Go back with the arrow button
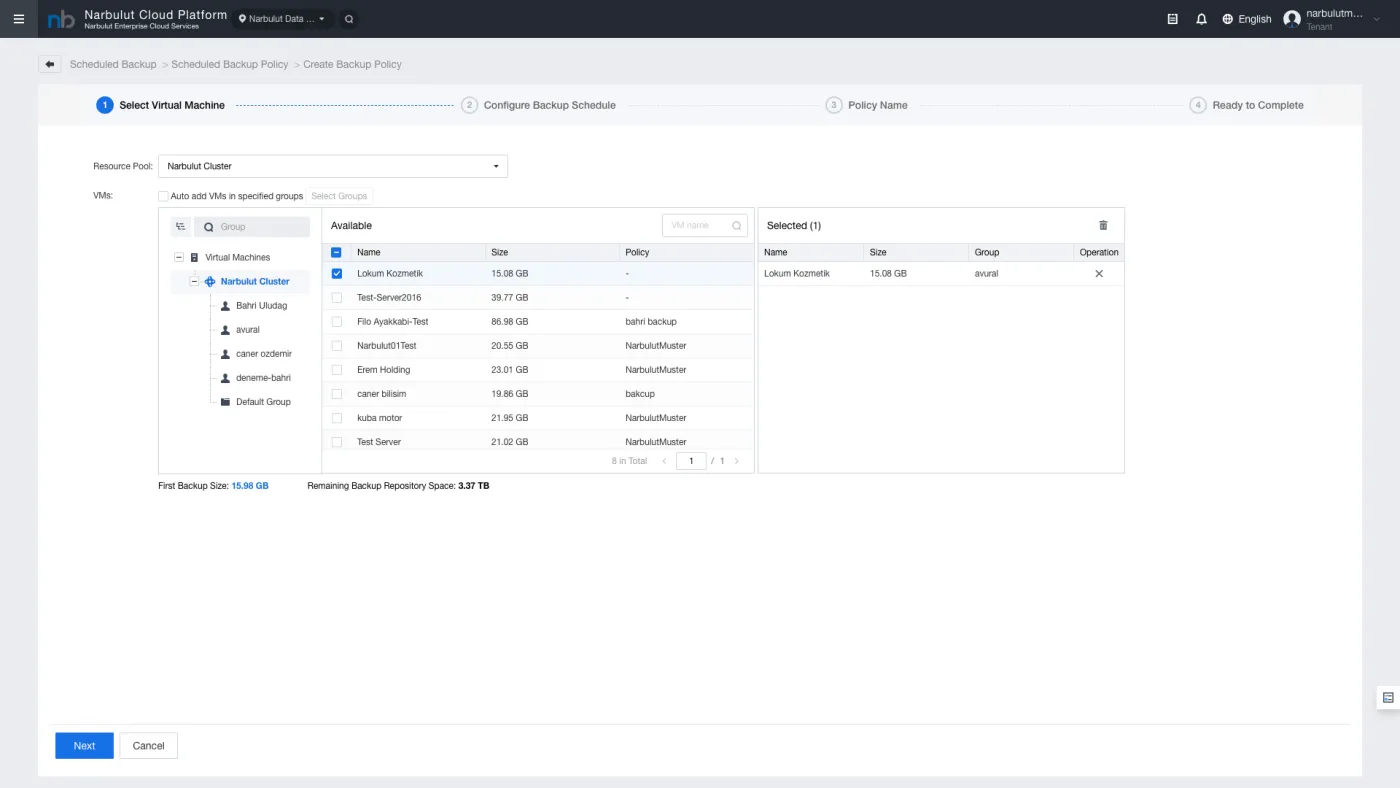The width and height of the screenshot is (1400, 788). click(x=50, y=64)
